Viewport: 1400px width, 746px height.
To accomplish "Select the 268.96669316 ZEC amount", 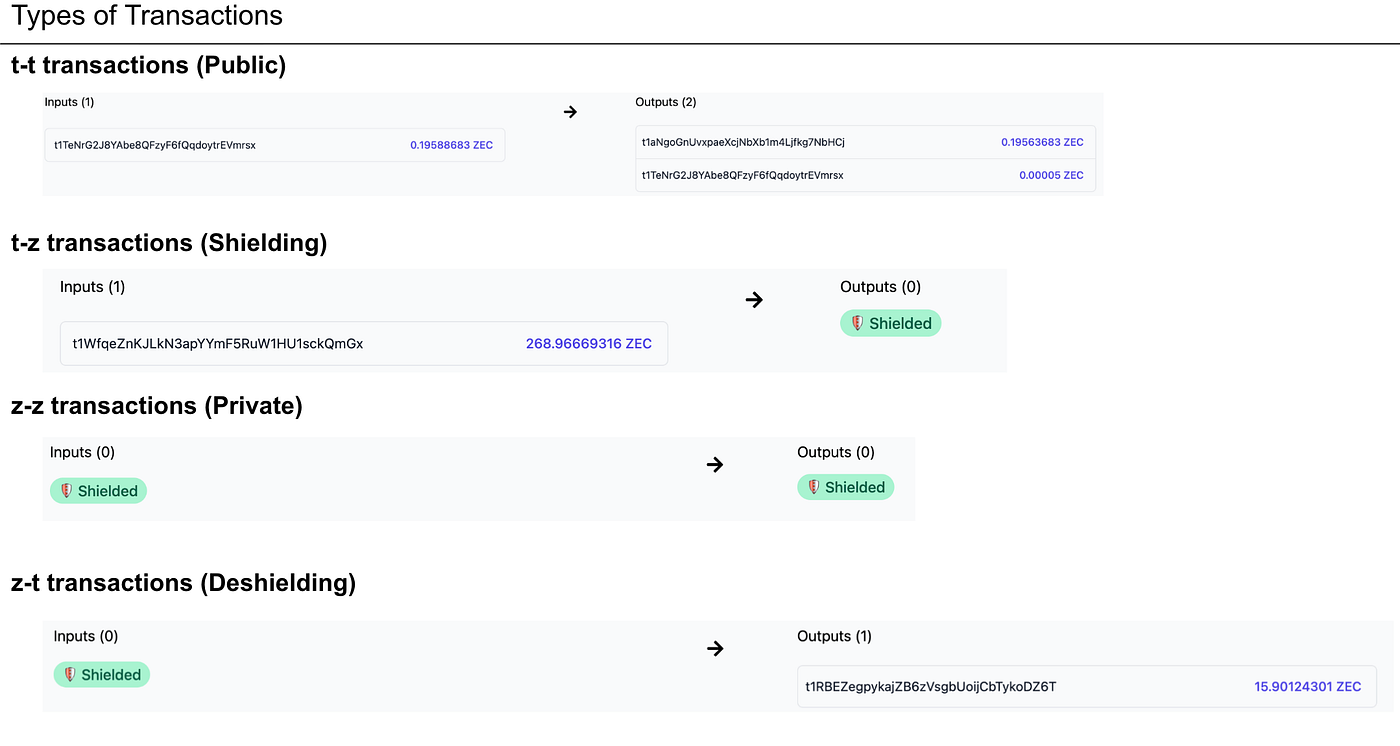I will (589, 343).
